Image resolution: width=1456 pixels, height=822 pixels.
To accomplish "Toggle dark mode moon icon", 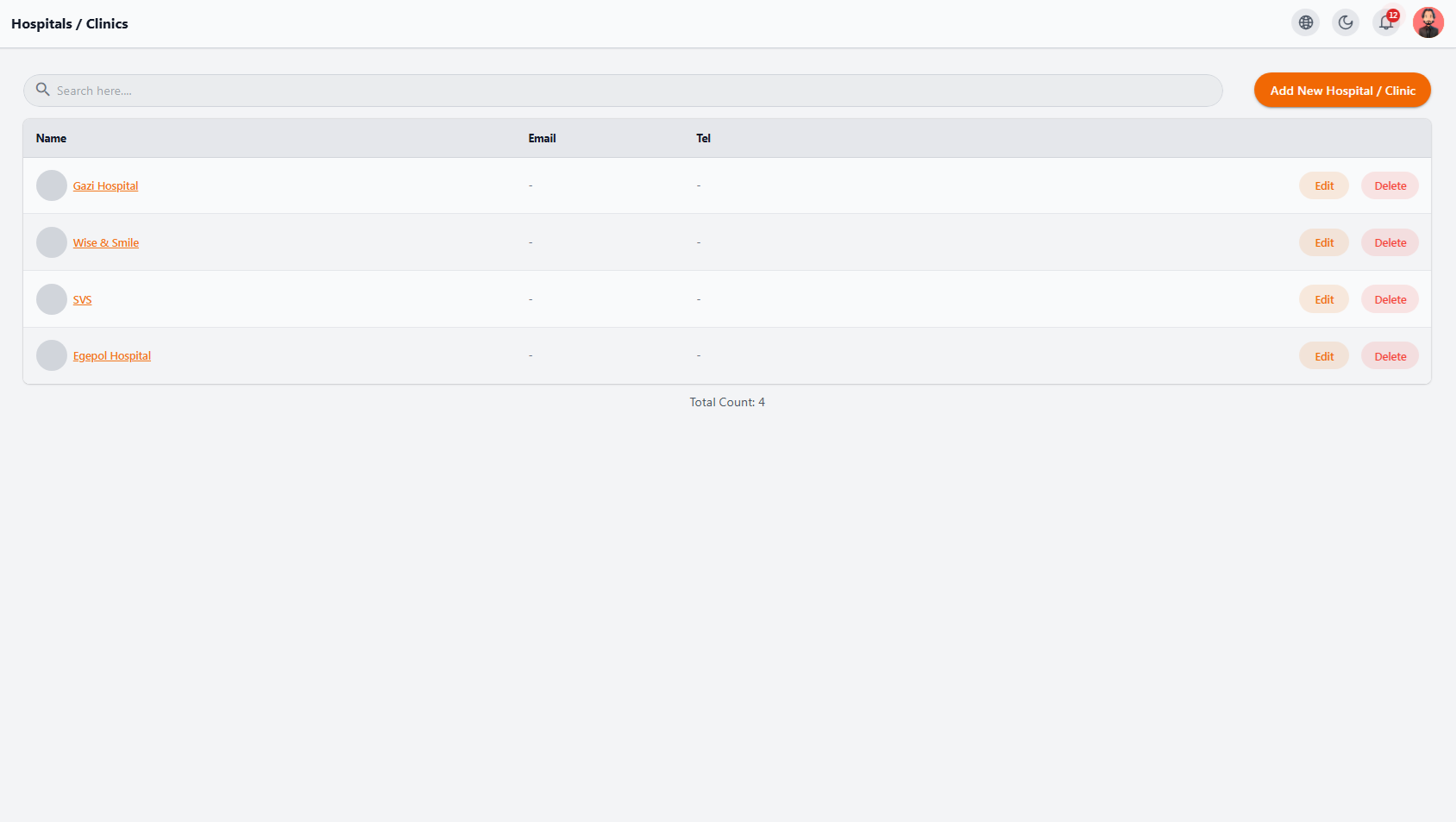I will tap(1346, 23).
